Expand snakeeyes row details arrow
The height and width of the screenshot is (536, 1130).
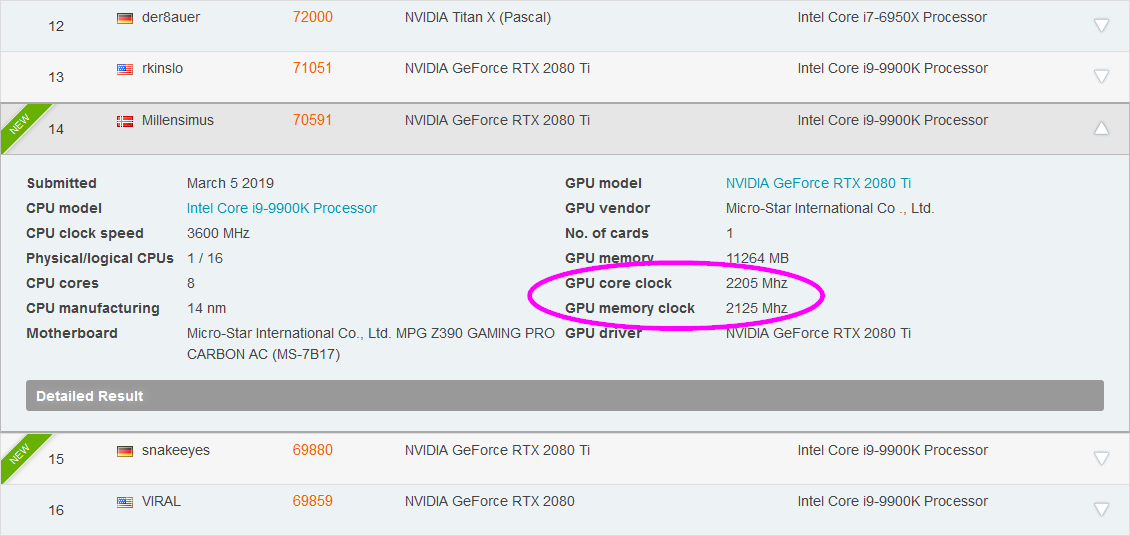coord(1101,457)
